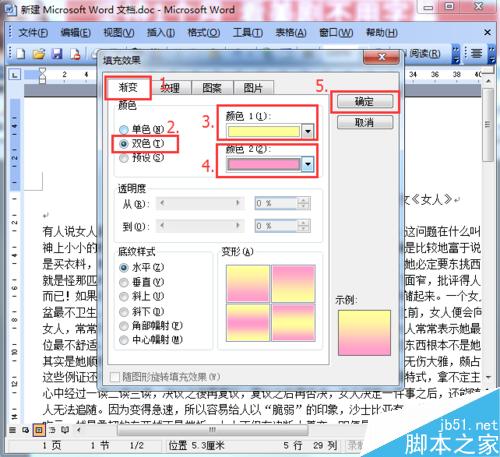Switch to the 图片 tab
This screenshot has width=500, height=457.
click(x=253, y=88)
